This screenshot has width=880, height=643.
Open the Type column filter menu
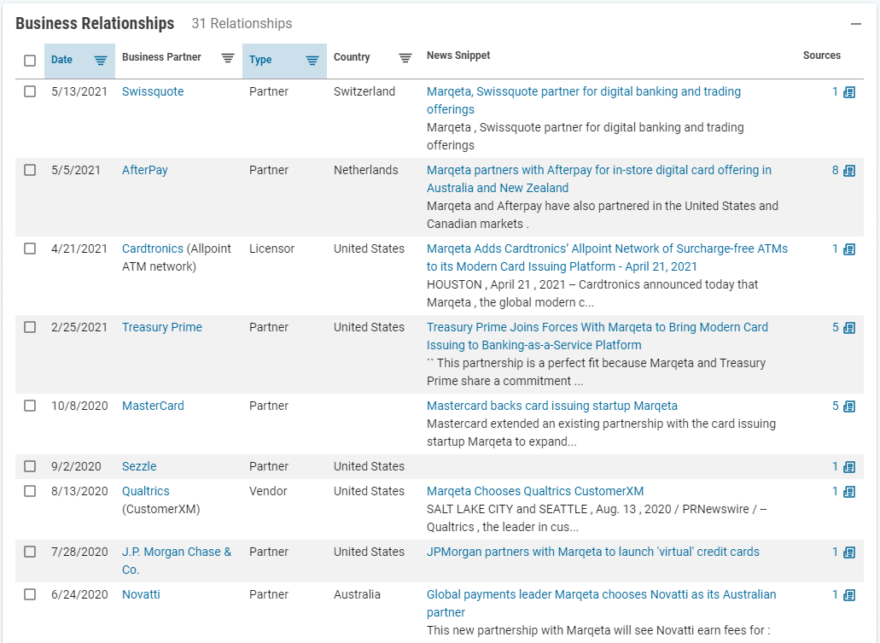[312, 60]
